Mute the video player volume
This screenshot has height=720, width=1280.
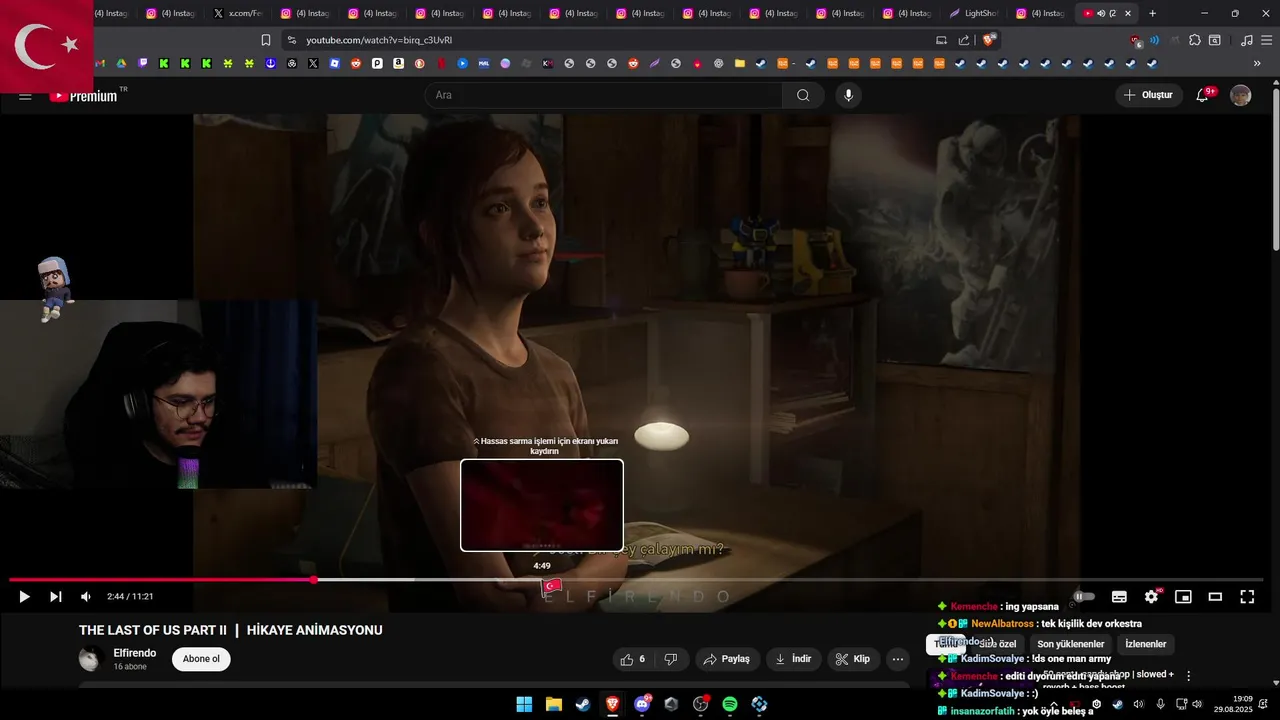[86, 597]
